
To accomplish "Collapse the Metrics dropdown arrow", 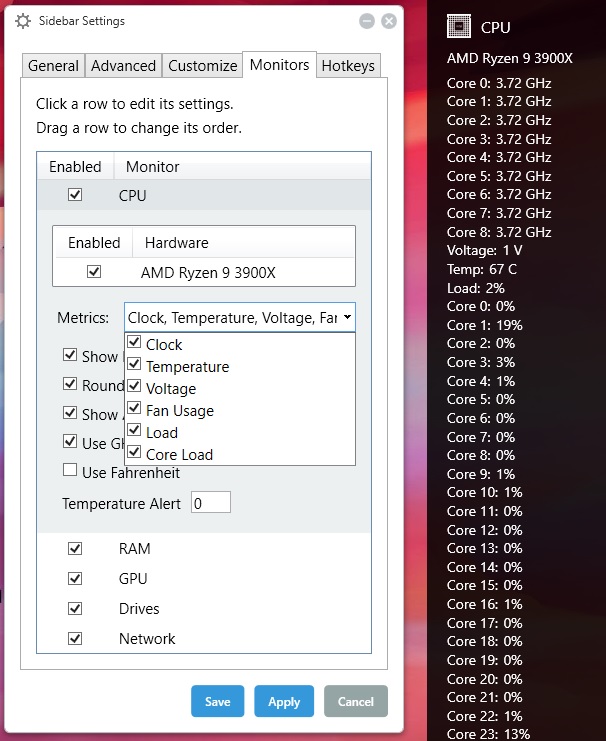I will pyautogui.click(x=347, y=317).
